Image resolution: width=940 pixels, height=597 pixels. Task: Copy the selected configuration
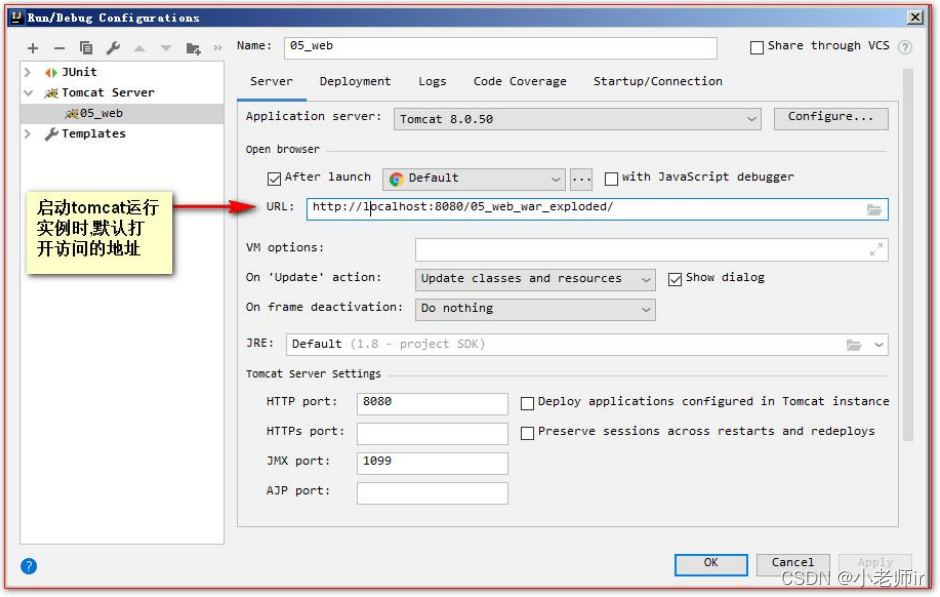coord(86,48)
